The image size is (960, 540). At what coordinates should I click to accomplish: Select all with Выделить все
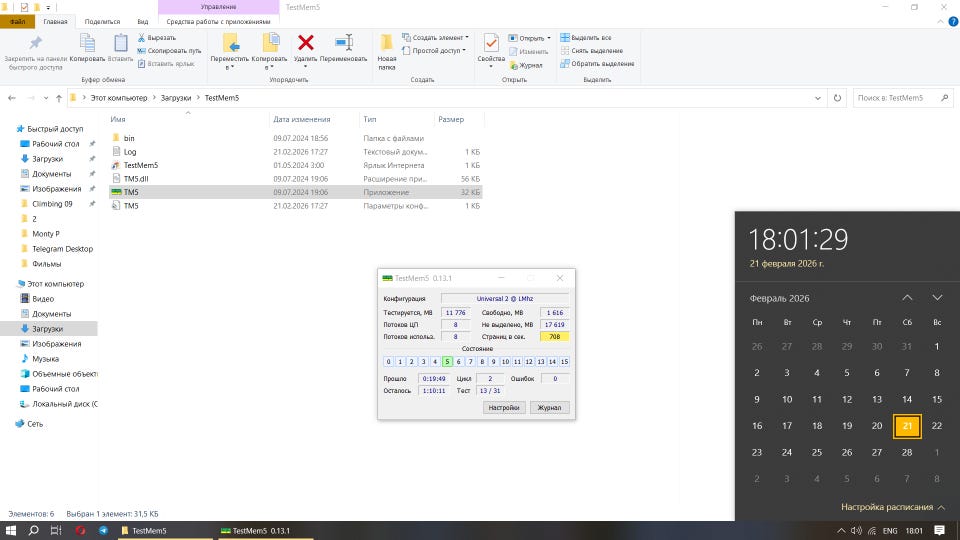[x=586, y=38]
